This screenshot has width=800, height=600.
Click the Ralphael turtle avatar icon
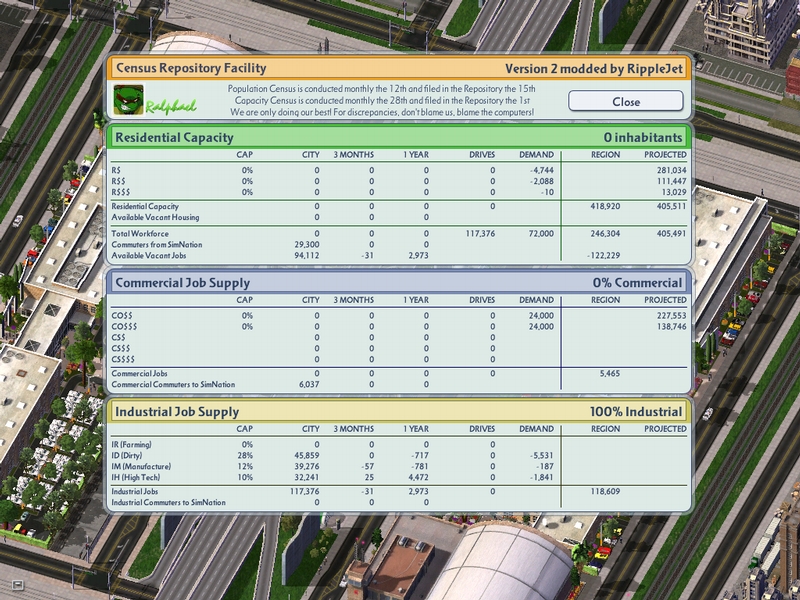pos(129,100)
